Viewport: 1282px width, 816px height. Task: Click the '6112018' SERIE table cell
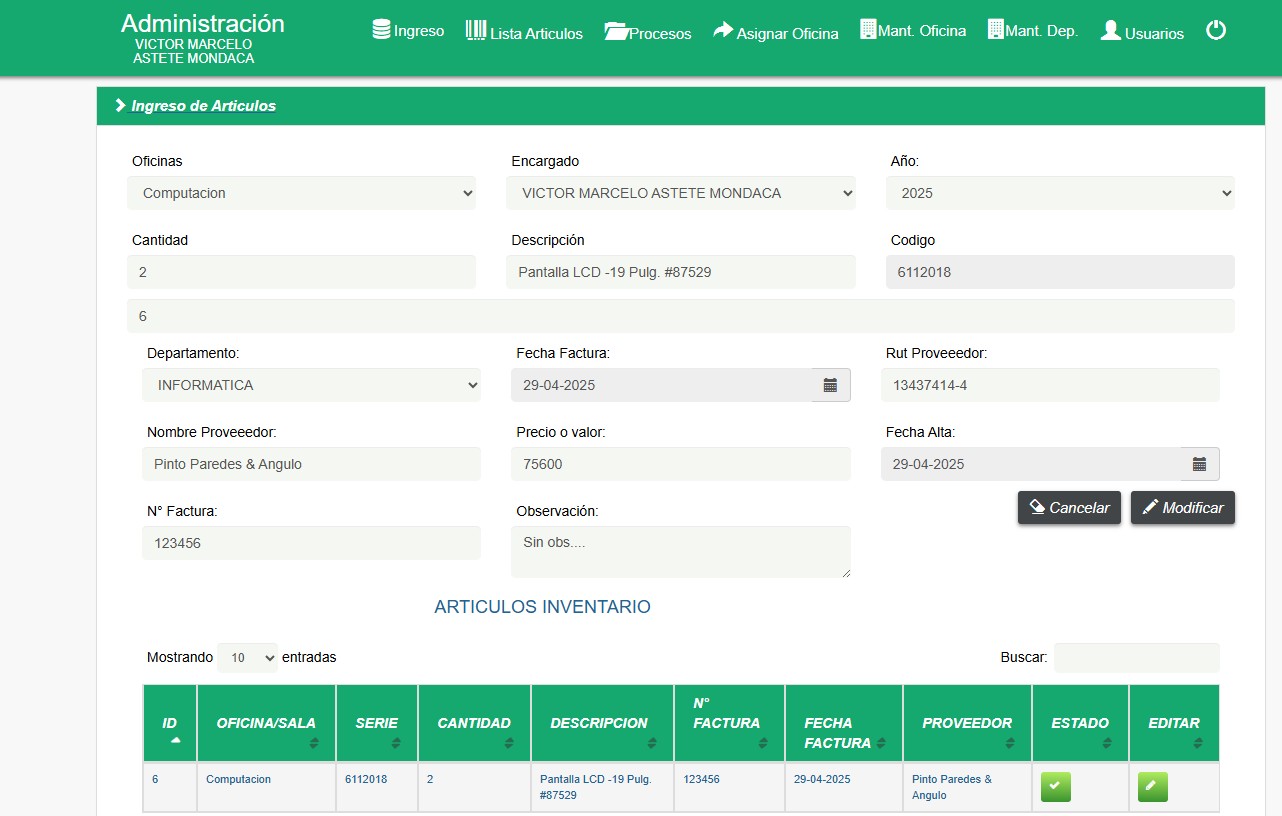click(377, 787)
